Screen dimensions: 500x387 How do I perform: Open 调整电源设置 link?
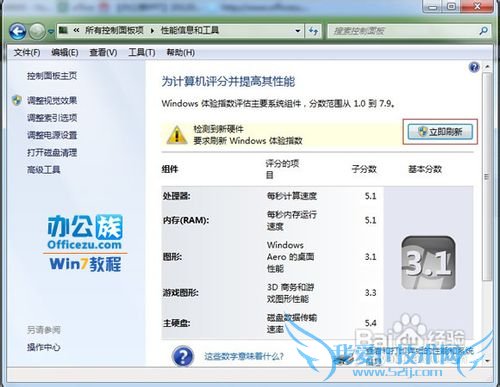click(x=52, y=135)
